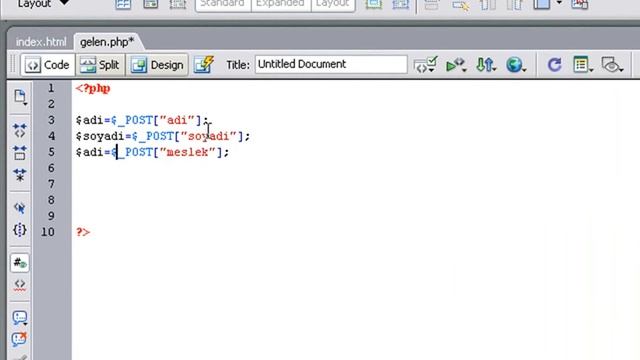Select the gelen.php* document tab
This screenshot has height=360, width=640.
[107, 42]
